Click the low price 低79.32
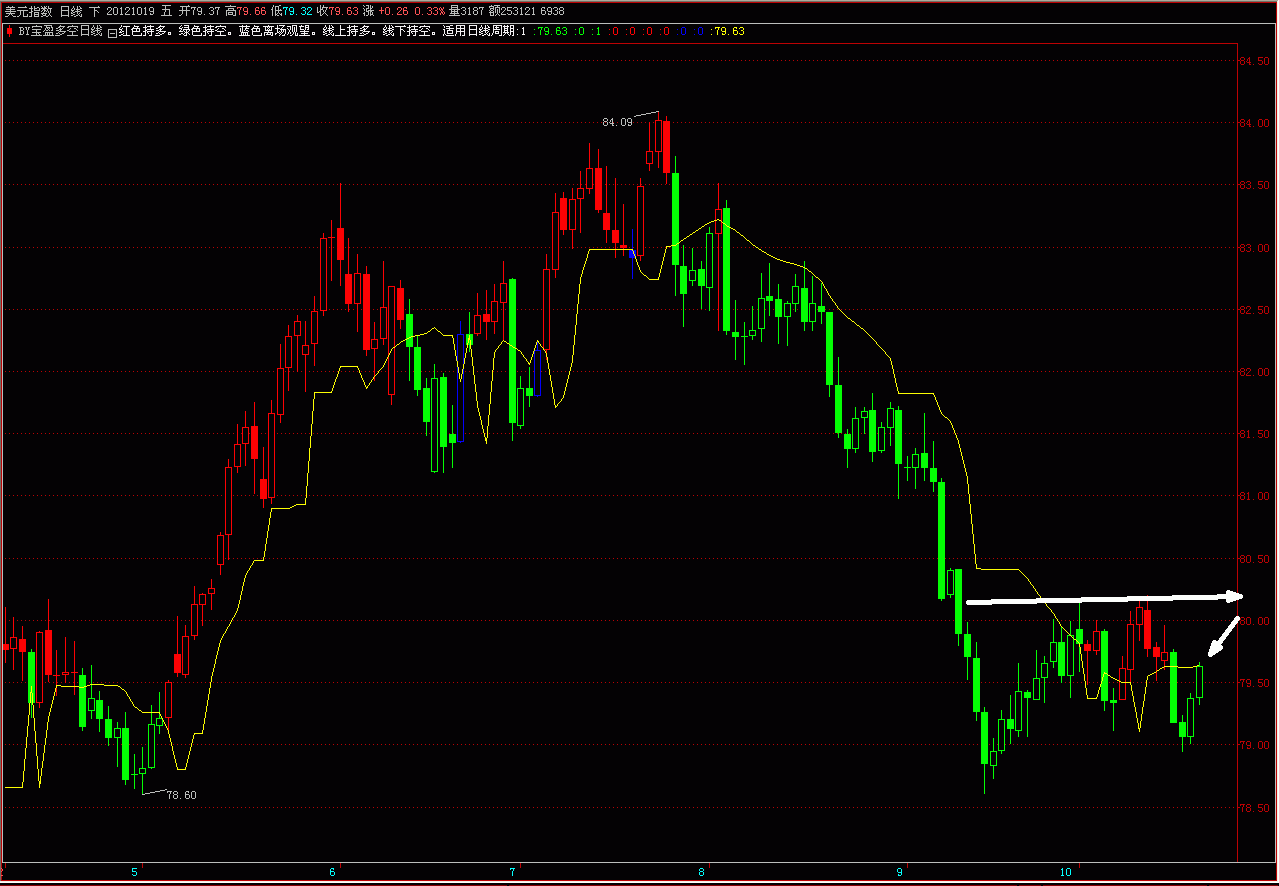The height and width of the screenshot is (886, 1279). point(291,11)
